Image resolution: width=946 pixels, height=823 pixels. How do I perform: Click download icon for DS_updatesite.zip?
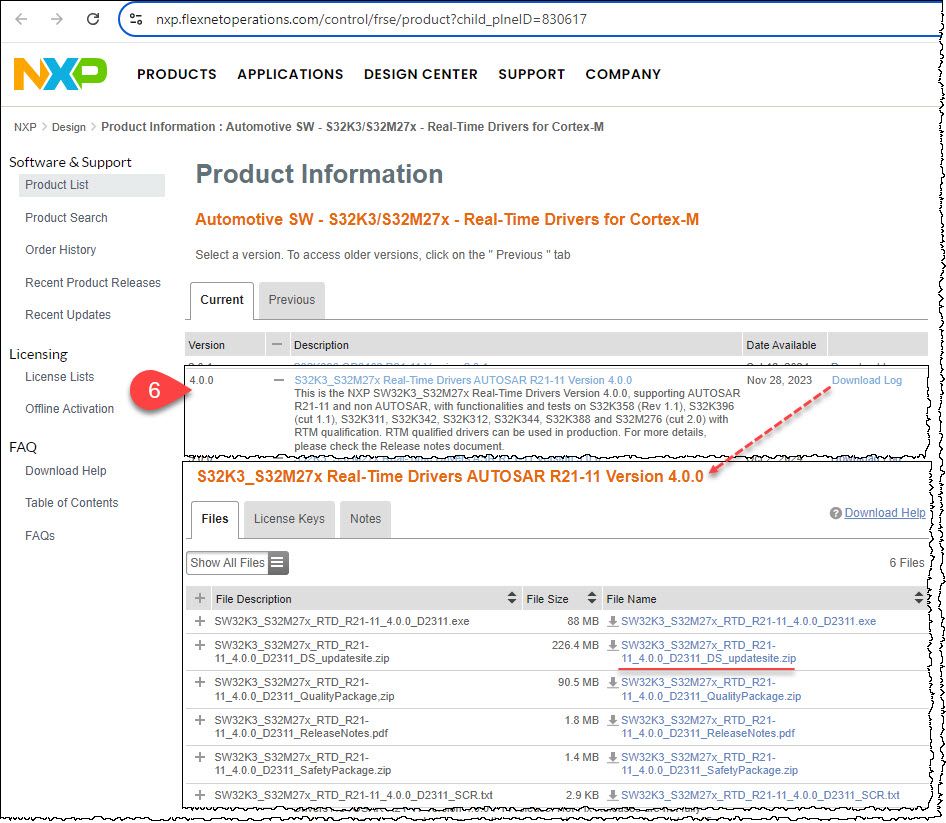pos(612,646)
